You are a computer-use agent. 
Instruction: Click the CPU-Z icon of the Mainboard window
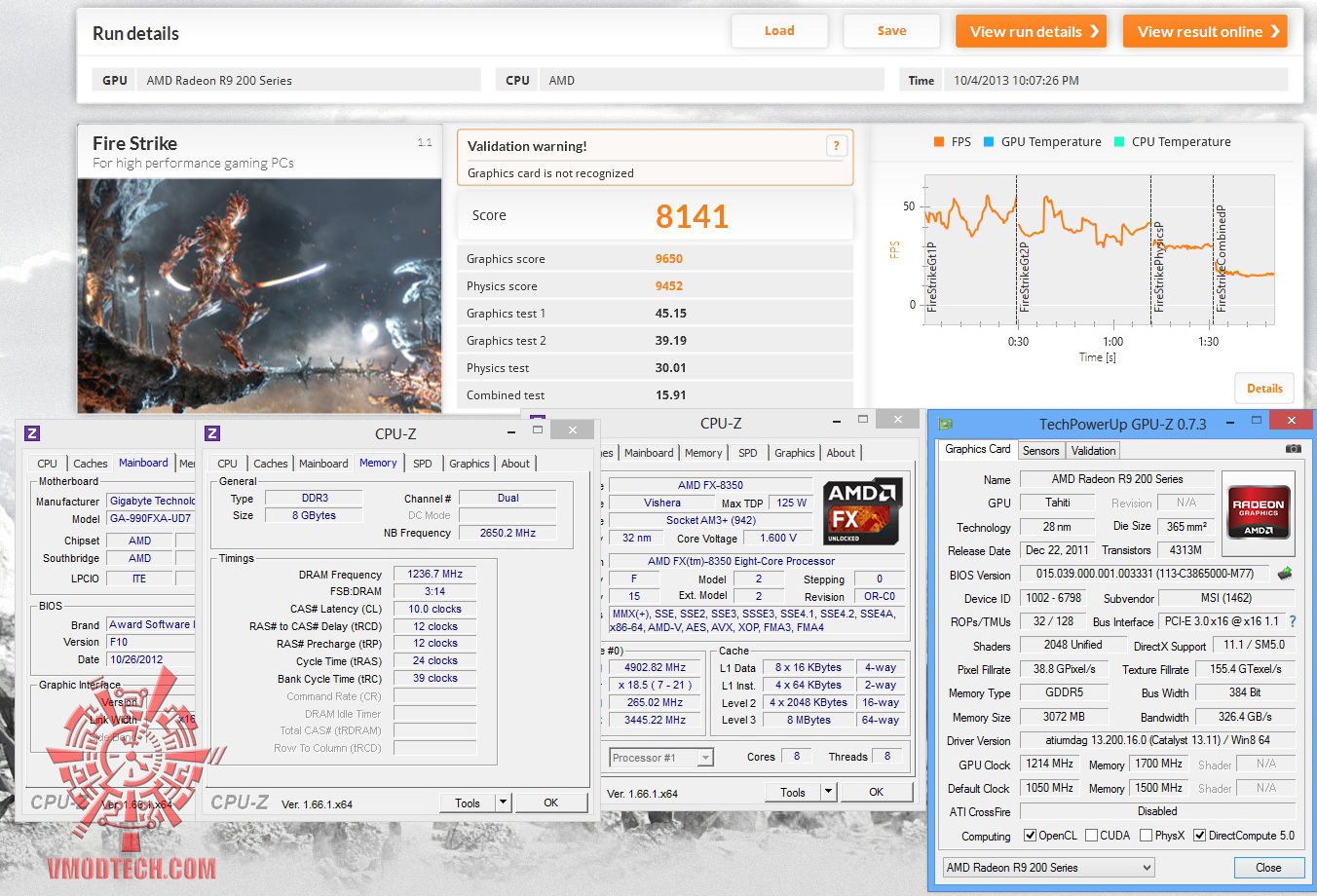(32, 433)
